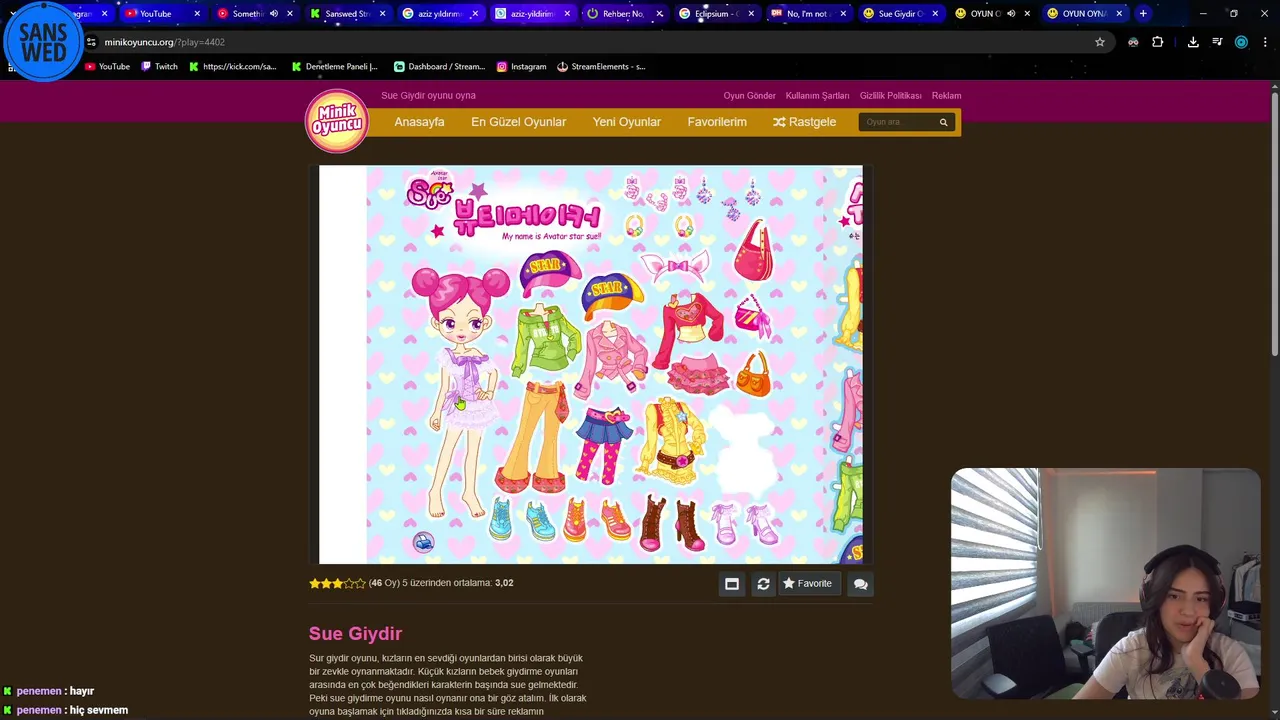1280x720 pixels.
Task: Open the browser three-dot menu
Action: pyautogui.click(x=1266, y=42)
